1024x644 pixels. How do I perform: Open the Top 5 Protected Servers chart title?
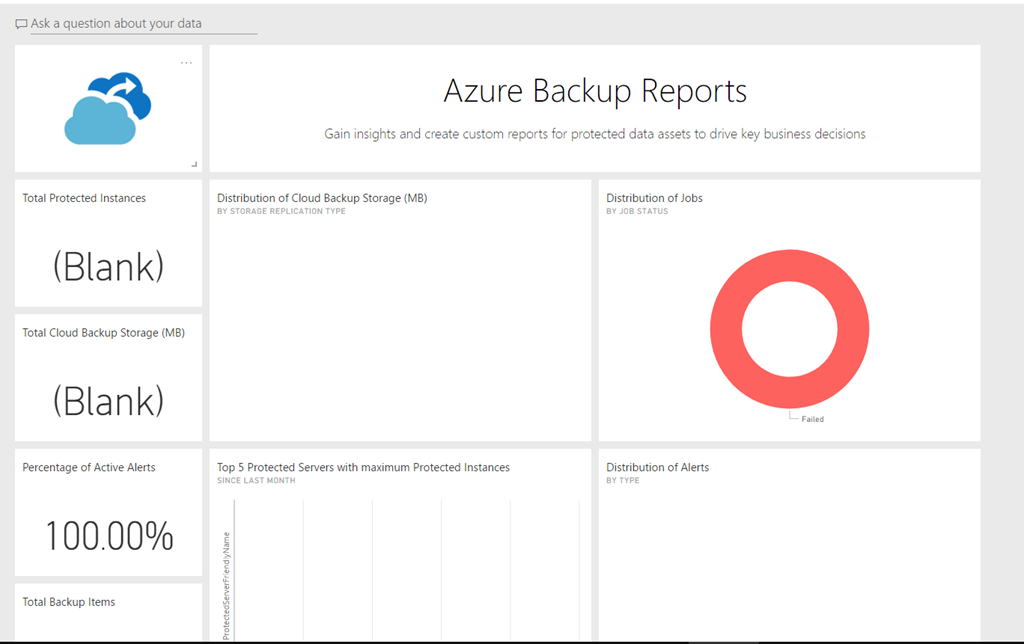coord(363,467)
